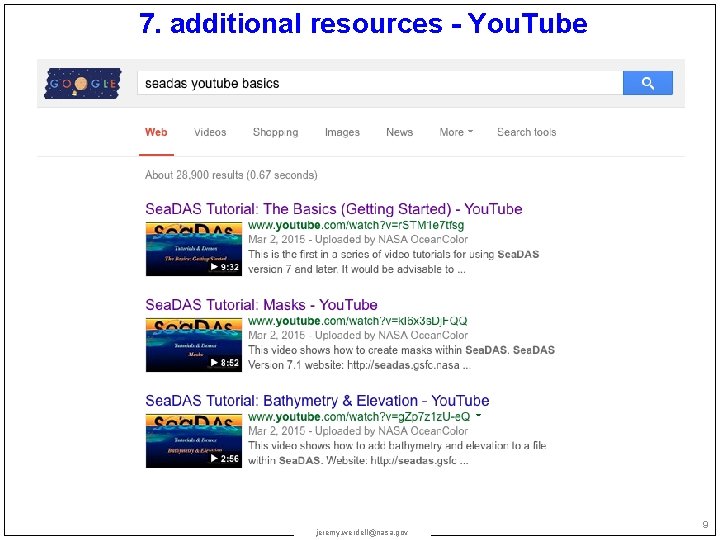Click the slide title '7. additional resources - YouTube'

[363, 23]
